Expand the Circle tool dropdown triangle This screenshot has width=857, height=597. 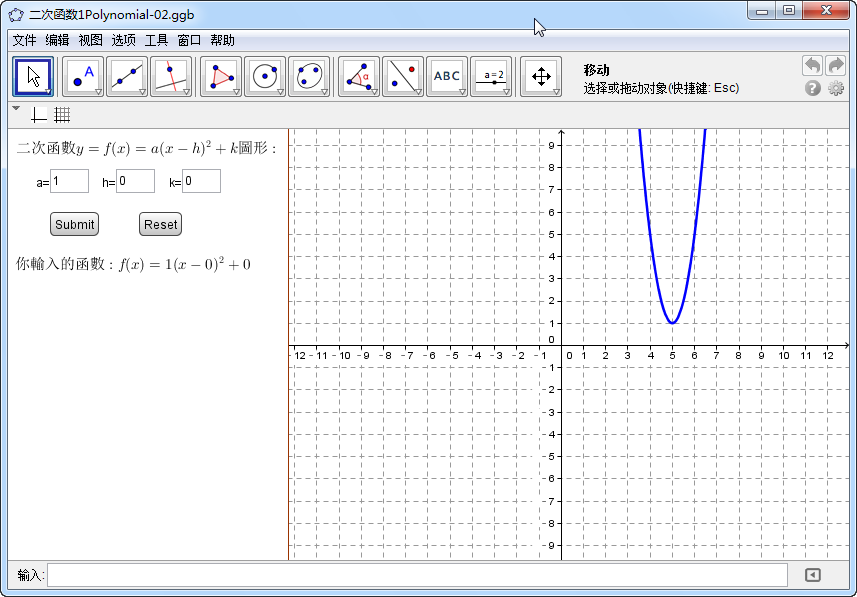click(x=280, y=92)
